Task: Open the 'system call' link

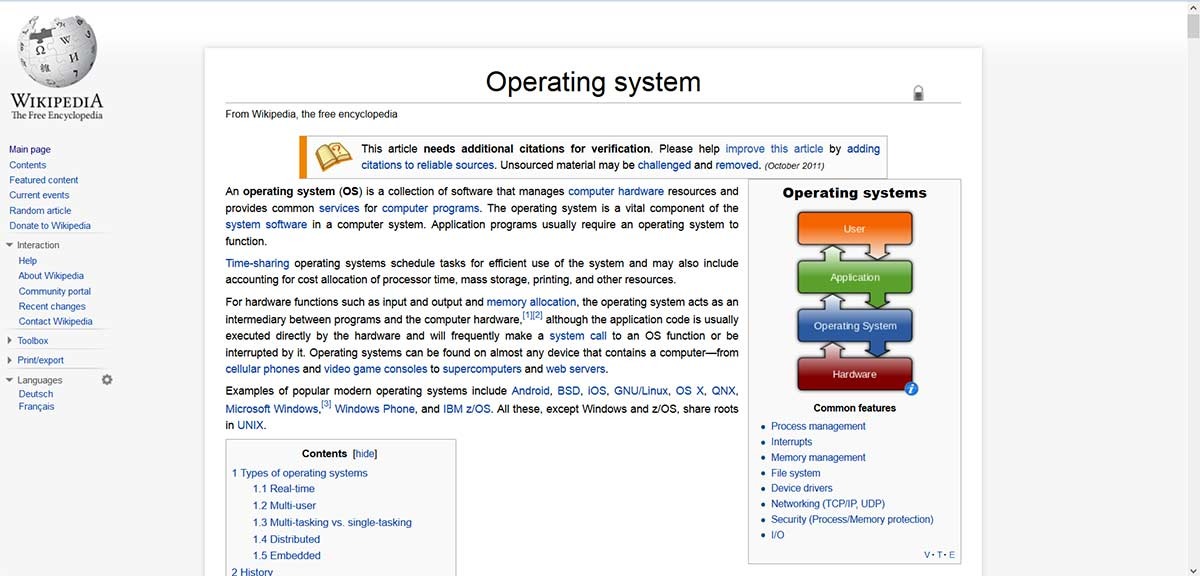Action: [578, 336]
